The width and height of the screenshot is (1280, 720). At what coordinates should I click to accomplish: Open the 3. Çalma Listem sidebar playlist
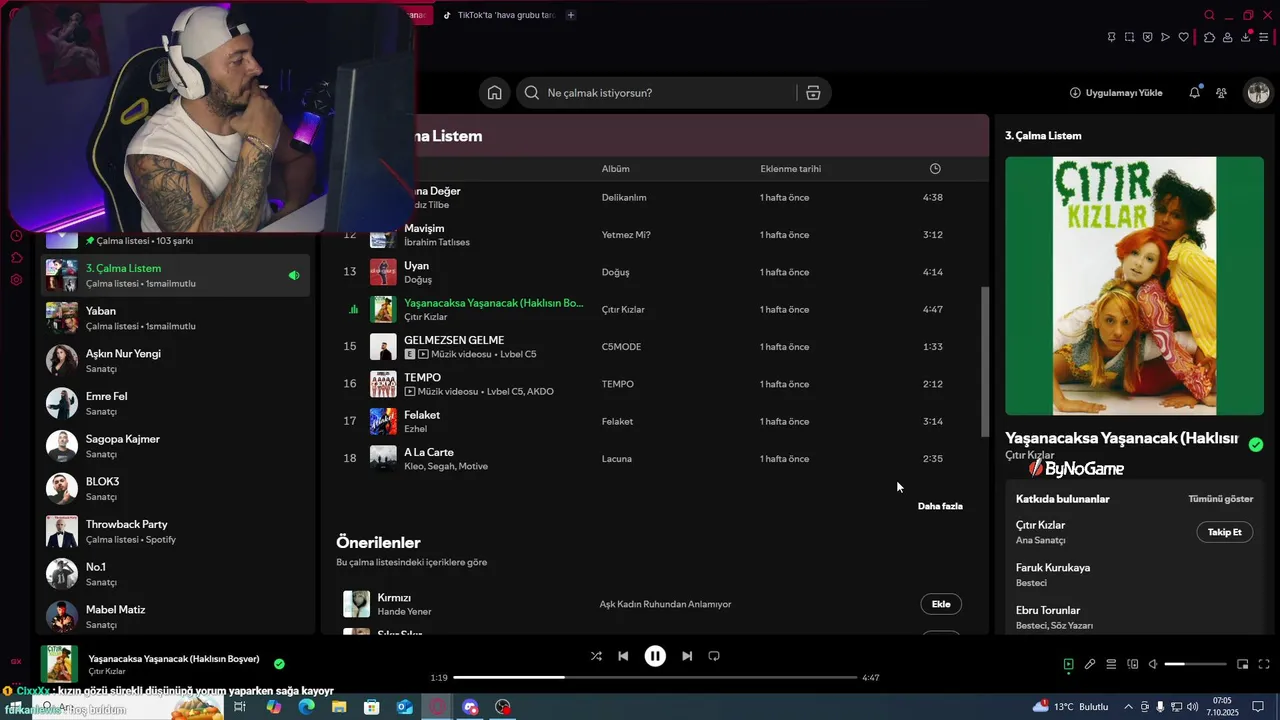click(176, 275)
